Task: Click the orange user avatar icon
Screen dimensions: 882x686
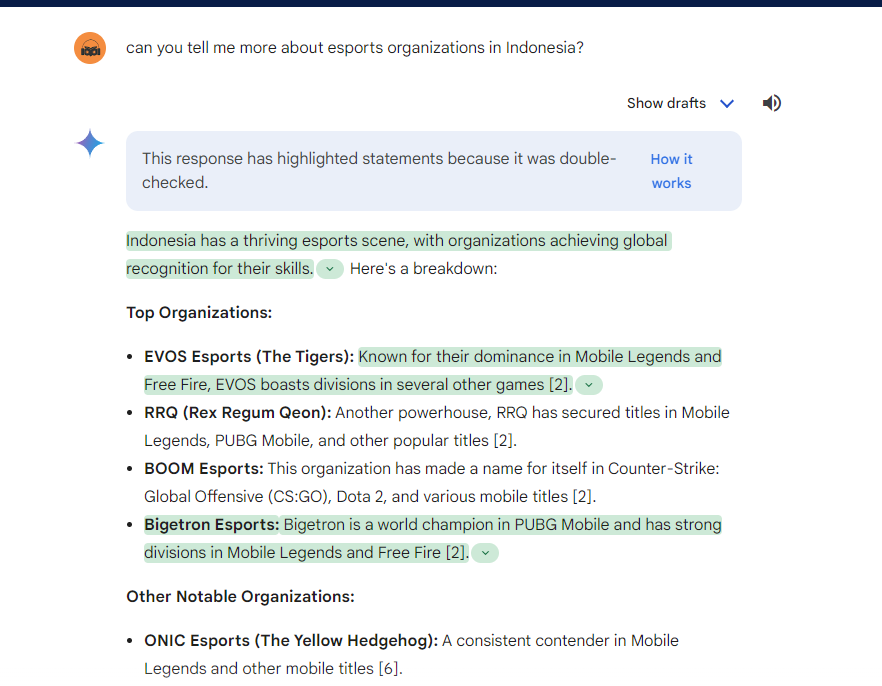Action: [x=90, y=48]
